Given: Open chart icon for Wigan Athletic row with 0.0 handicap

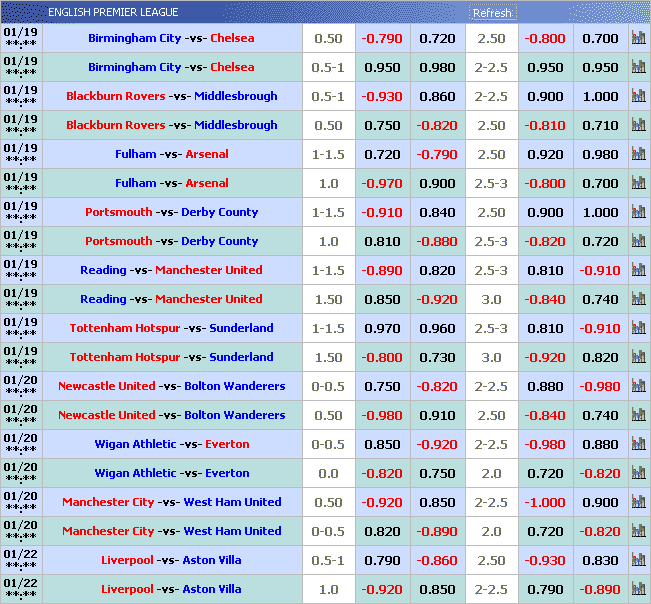Looking at the screenshot, I should [638, 473].
